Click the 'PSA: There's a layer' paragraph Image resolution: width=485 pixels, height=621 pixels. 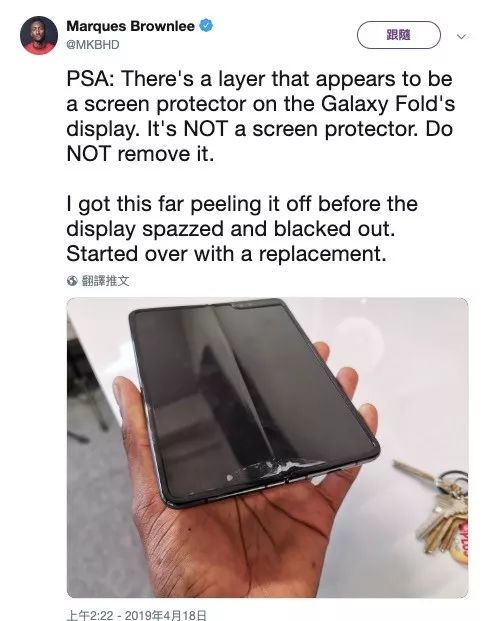(x=261, y=116)
